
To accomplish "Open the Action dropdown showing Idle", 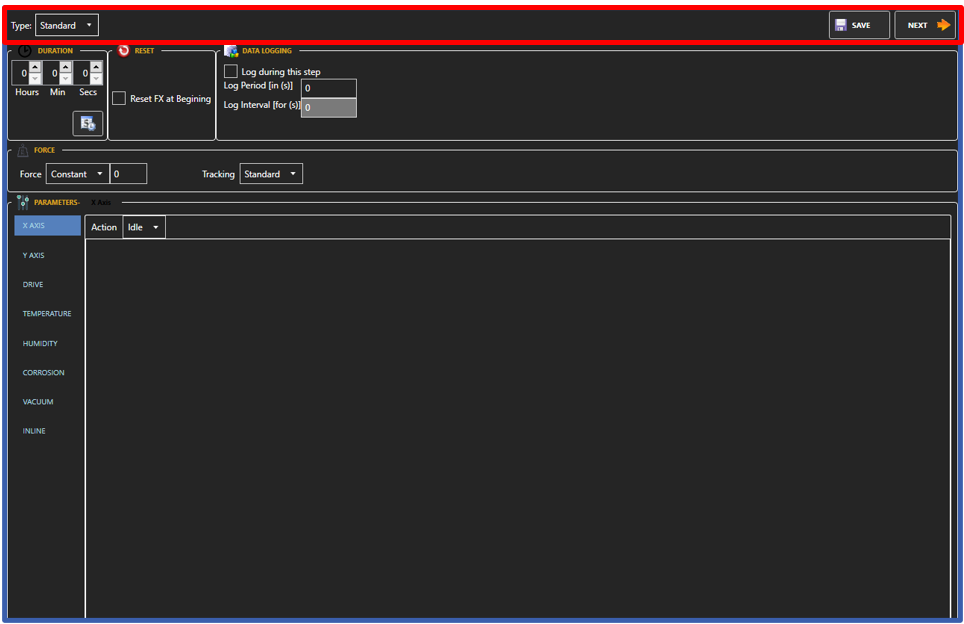I will tap(143, 227).
